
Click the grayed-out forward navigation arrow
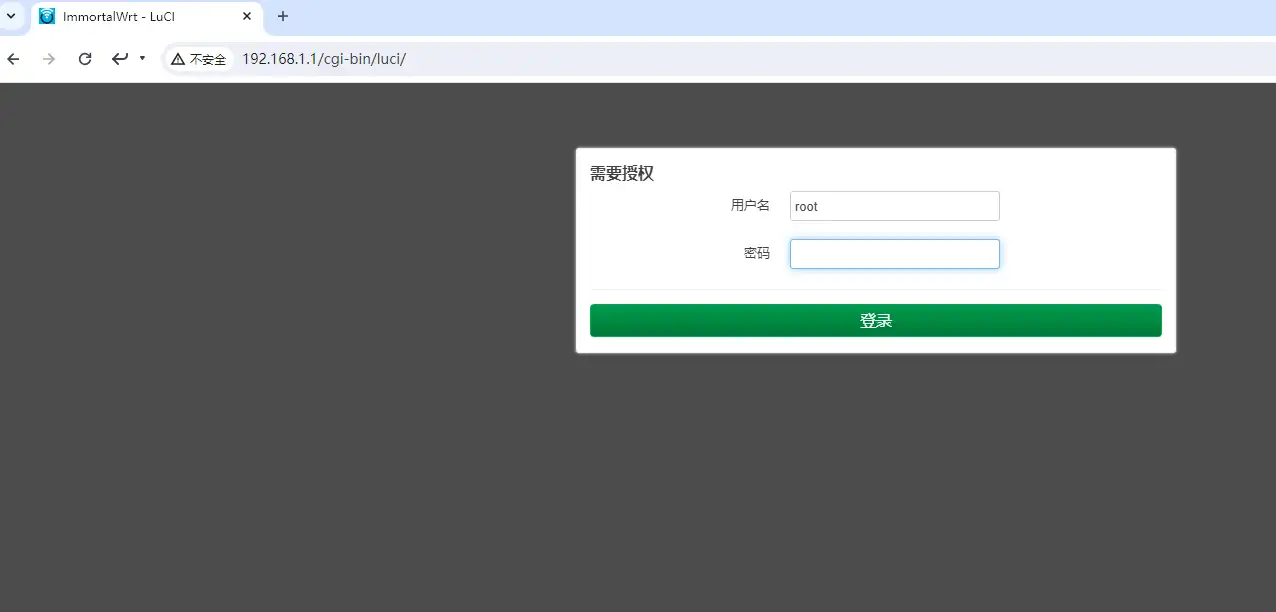48,58
